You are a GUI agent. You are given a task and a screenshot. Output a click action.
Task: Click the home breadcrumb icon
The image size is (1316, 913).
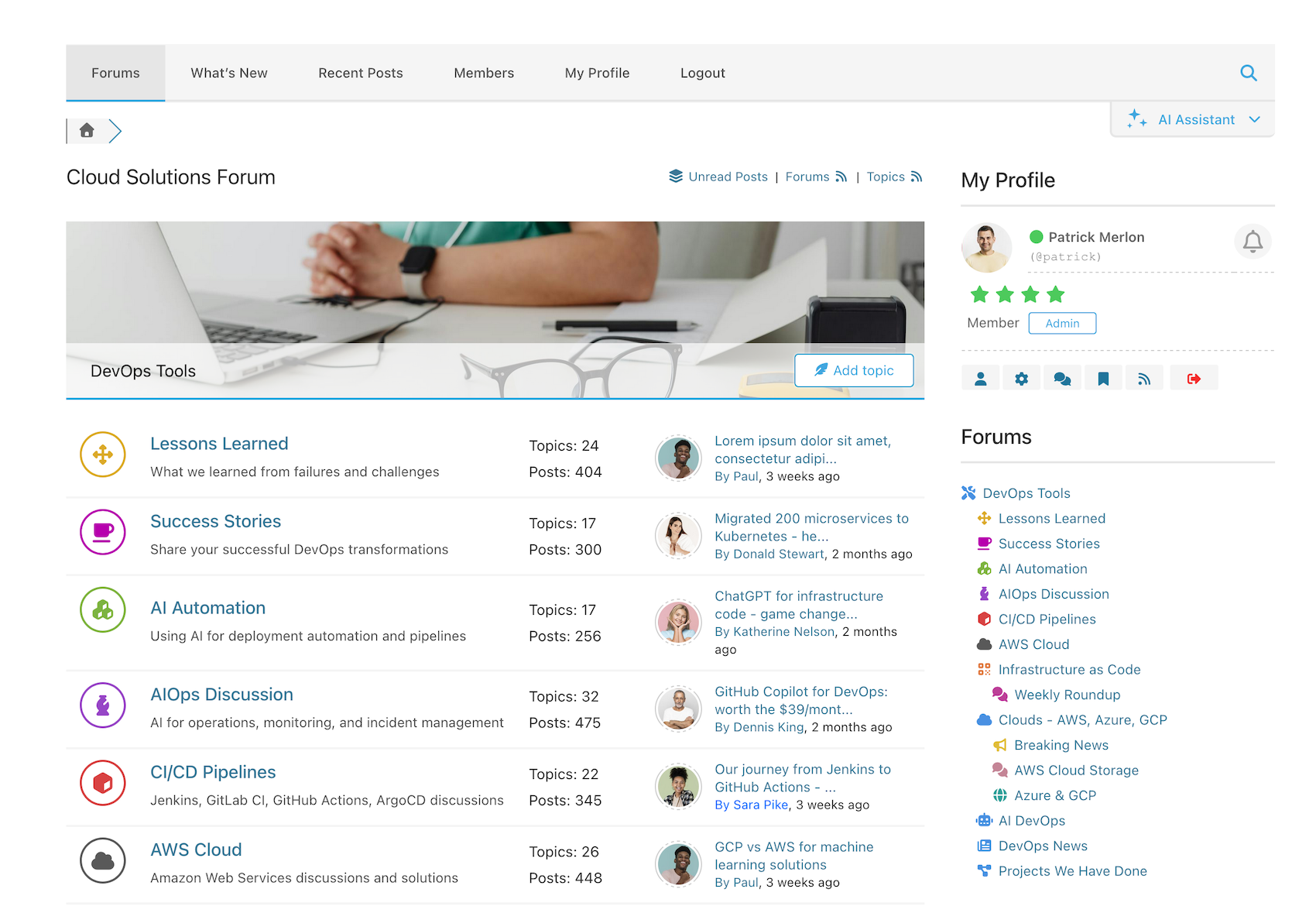click(87, 130)
